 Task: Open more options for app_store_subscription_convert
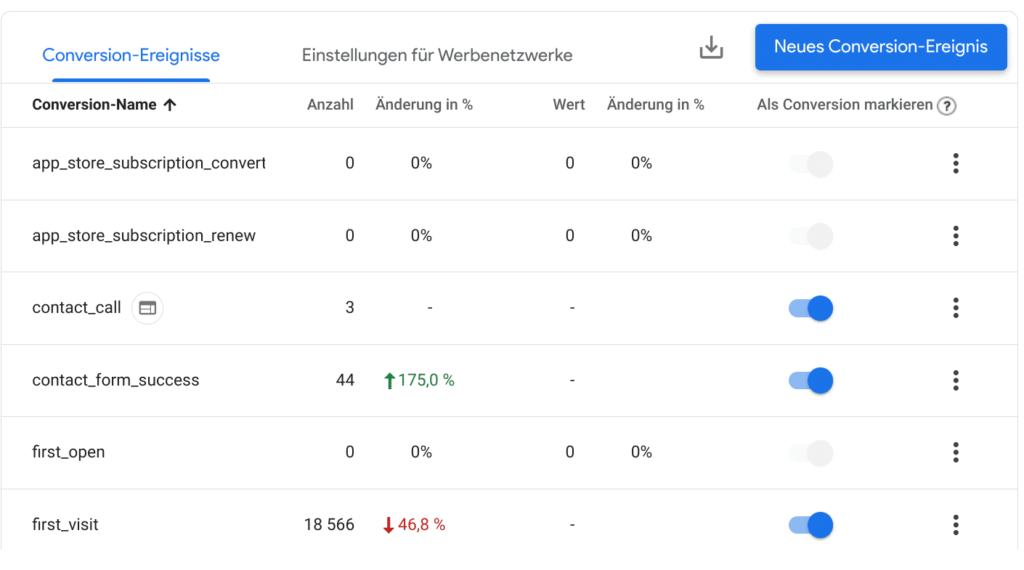955,164
